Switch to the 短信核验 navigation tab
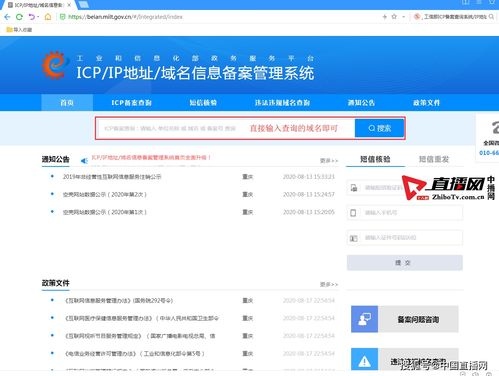The image size is (499, 376). tap(203, 103)
